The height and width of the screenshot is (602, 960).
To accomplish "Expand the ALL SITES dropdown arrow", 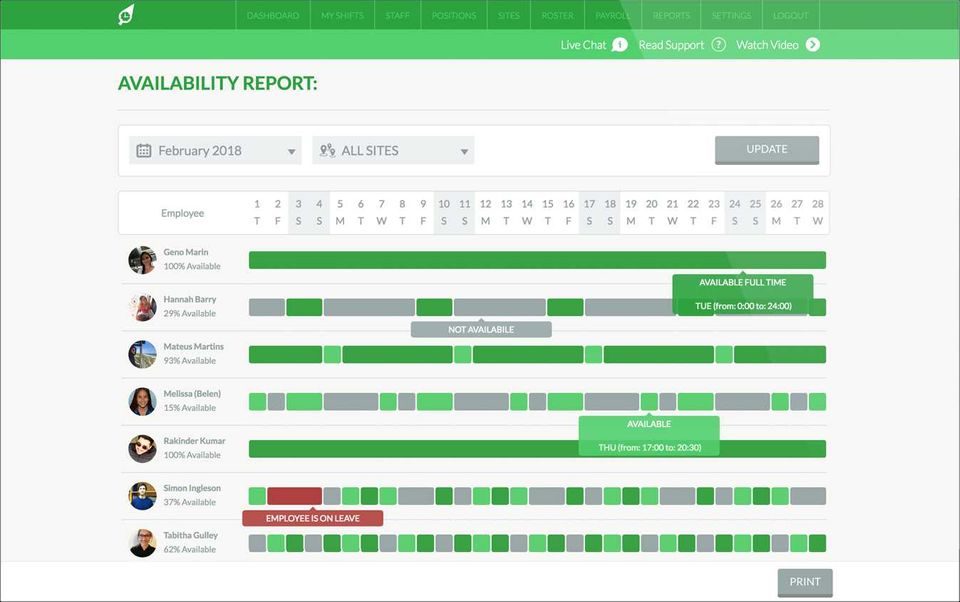I will (x=464, y=152).
